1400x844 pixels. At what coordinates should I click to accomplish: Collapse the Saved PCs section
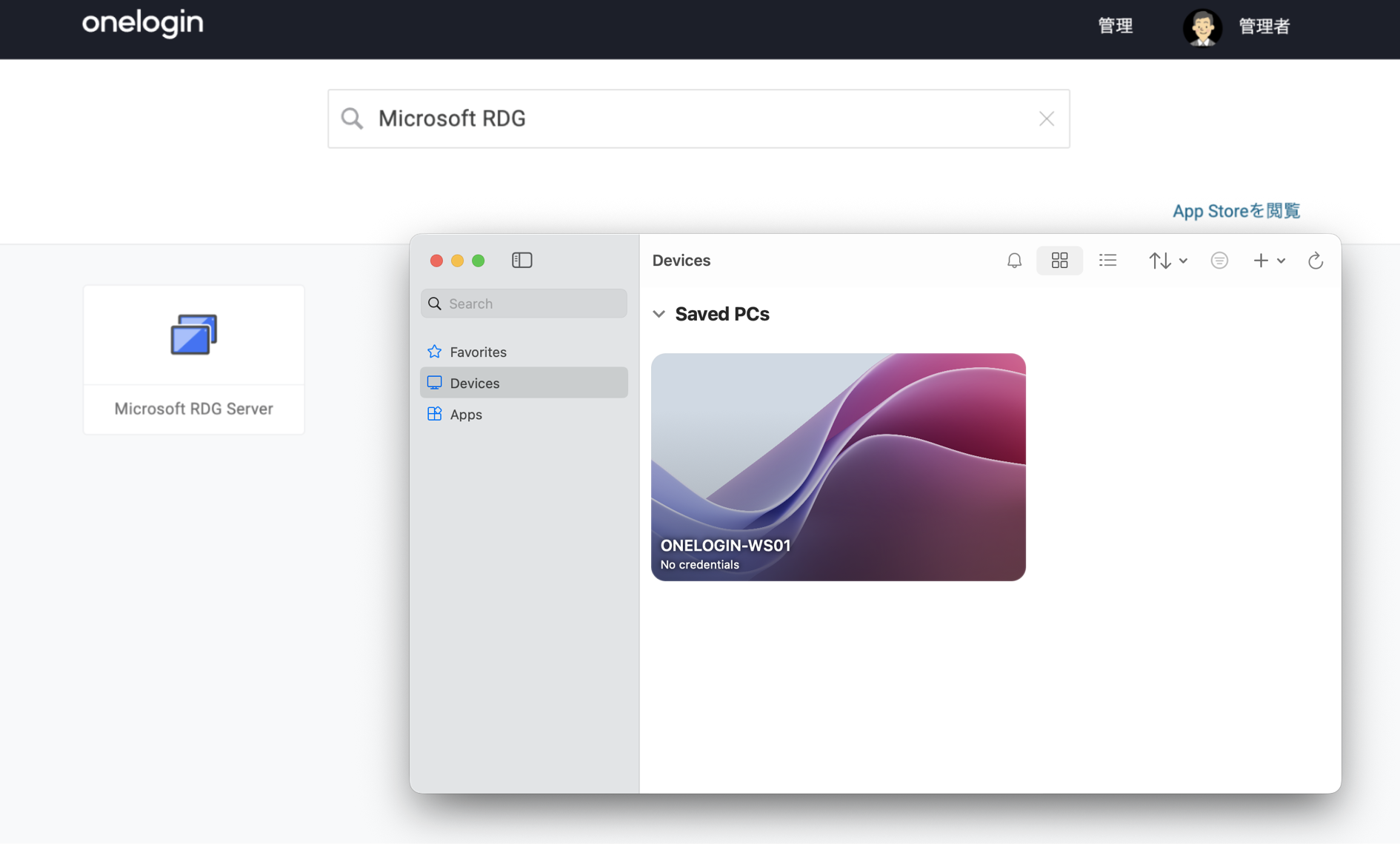click(x=659, y=314)
